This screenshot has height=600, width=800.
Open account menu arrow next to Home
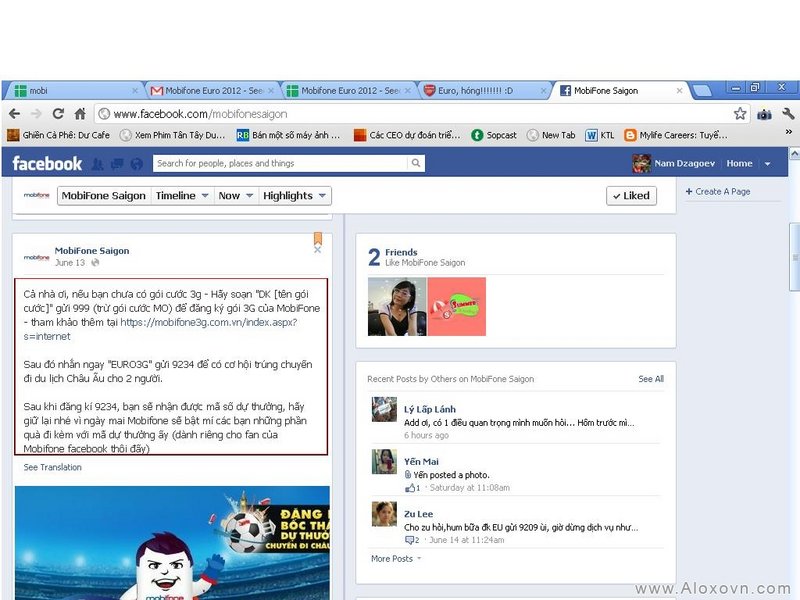(767, 163)
